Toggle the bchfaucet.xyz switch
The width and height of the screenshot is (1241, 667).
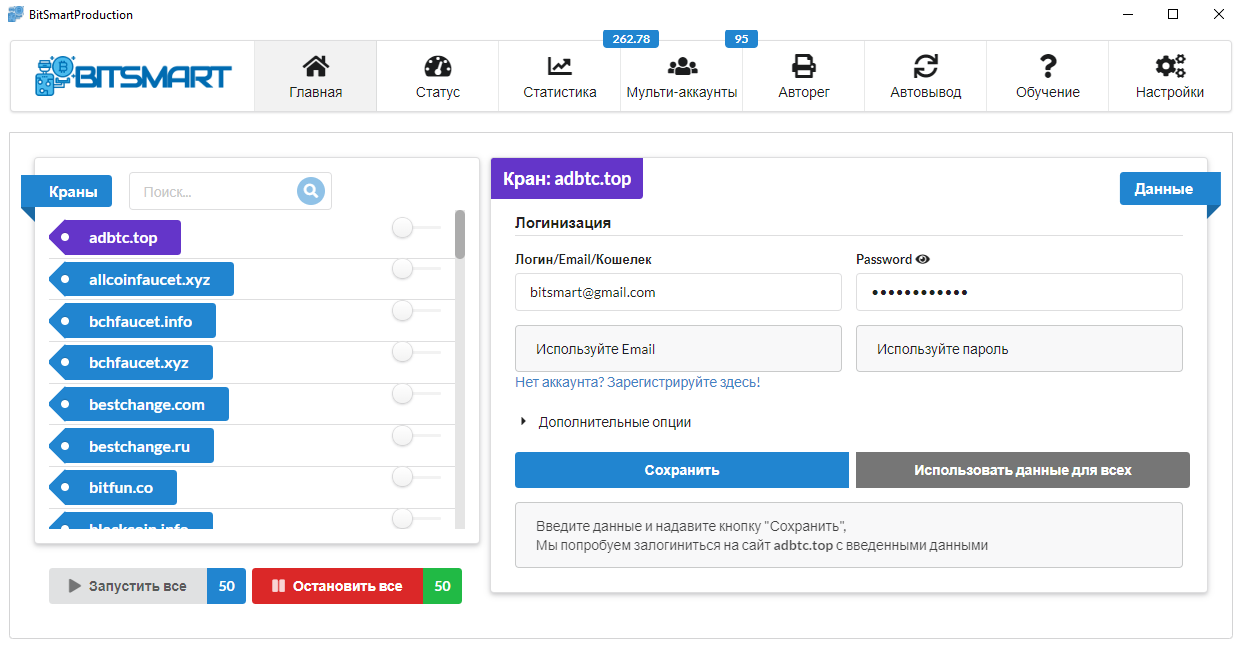point(416,352)
